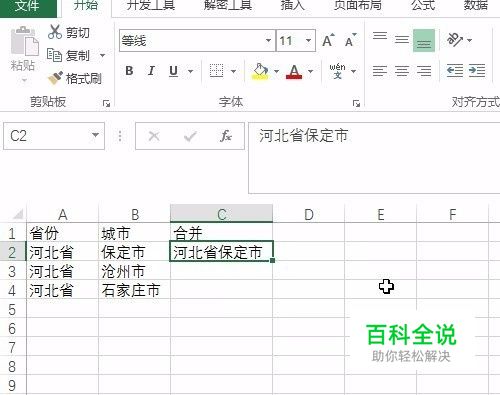Select all cells corner triangle
The height and width of the screenshot is (395, 500).
[17, 214]
